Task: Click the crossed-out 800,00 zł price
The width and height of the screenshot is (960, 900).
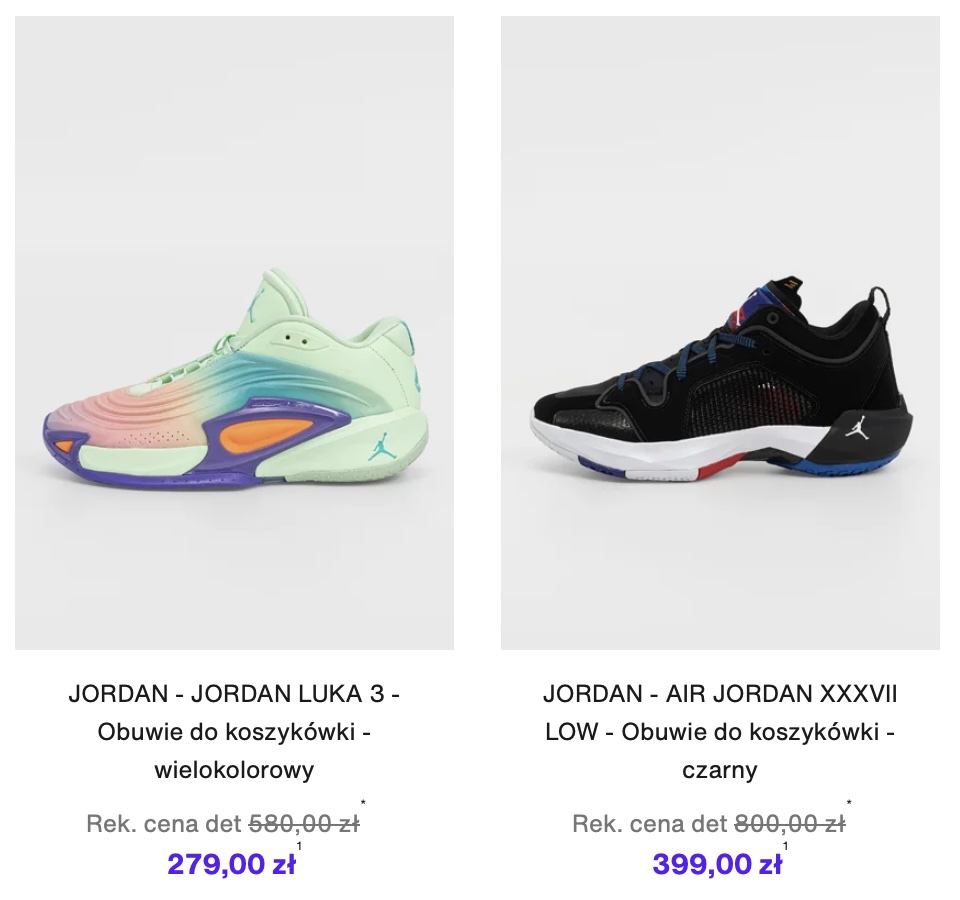Action: [x=790, y=824]
